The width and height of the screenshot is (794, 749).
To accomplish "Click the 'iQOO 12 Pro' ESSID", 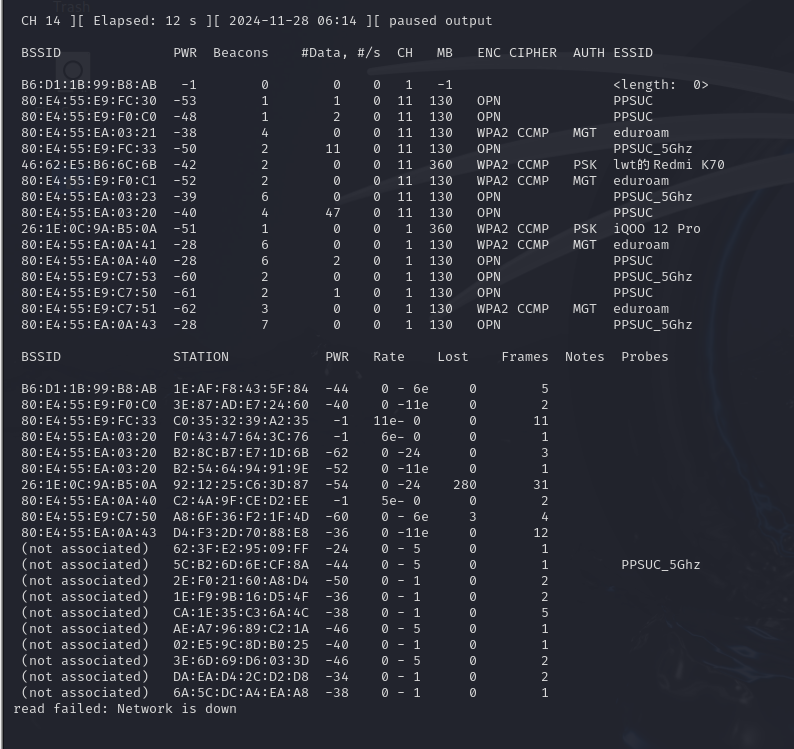I will 657,229.
